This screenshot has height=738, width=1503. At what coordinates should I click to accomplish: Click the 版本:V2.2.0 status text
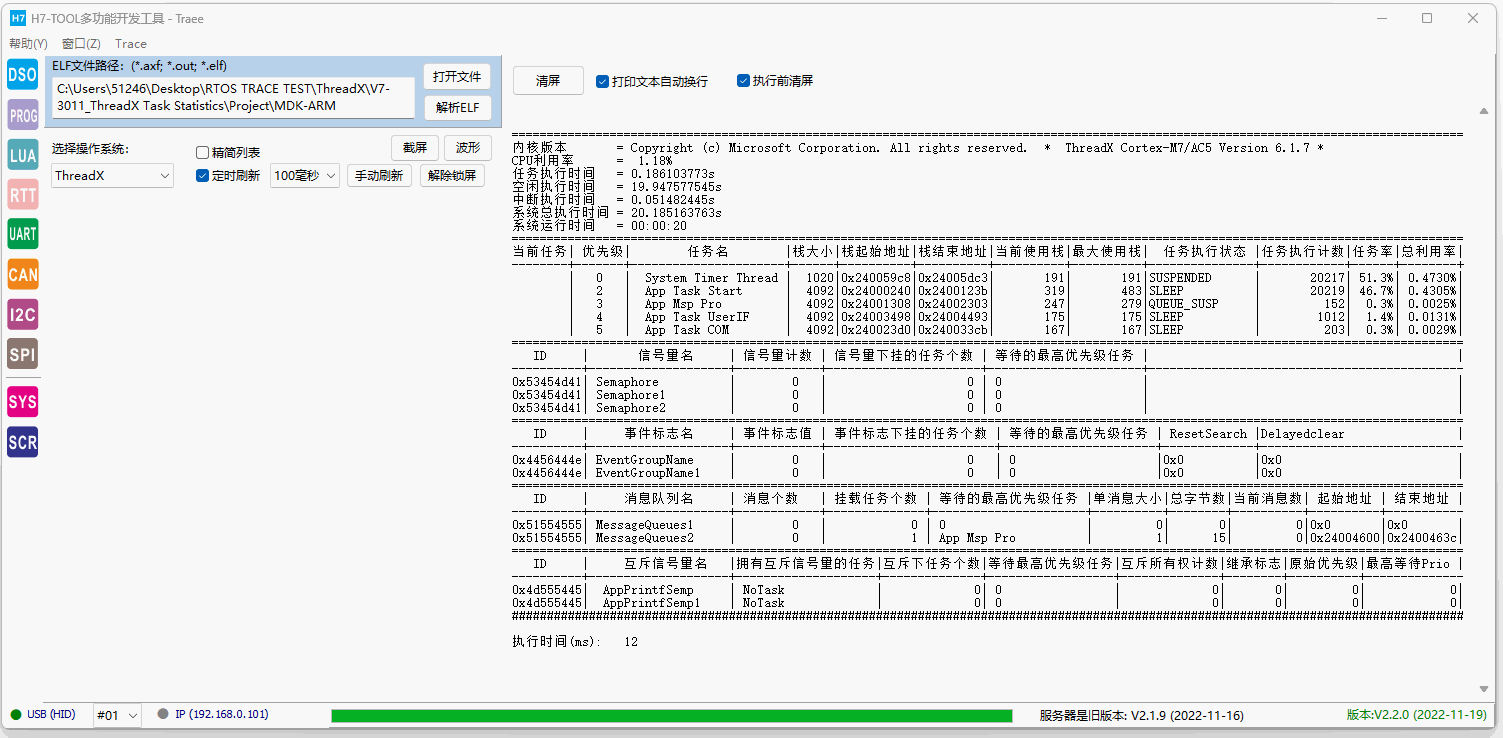point(1419,715)
